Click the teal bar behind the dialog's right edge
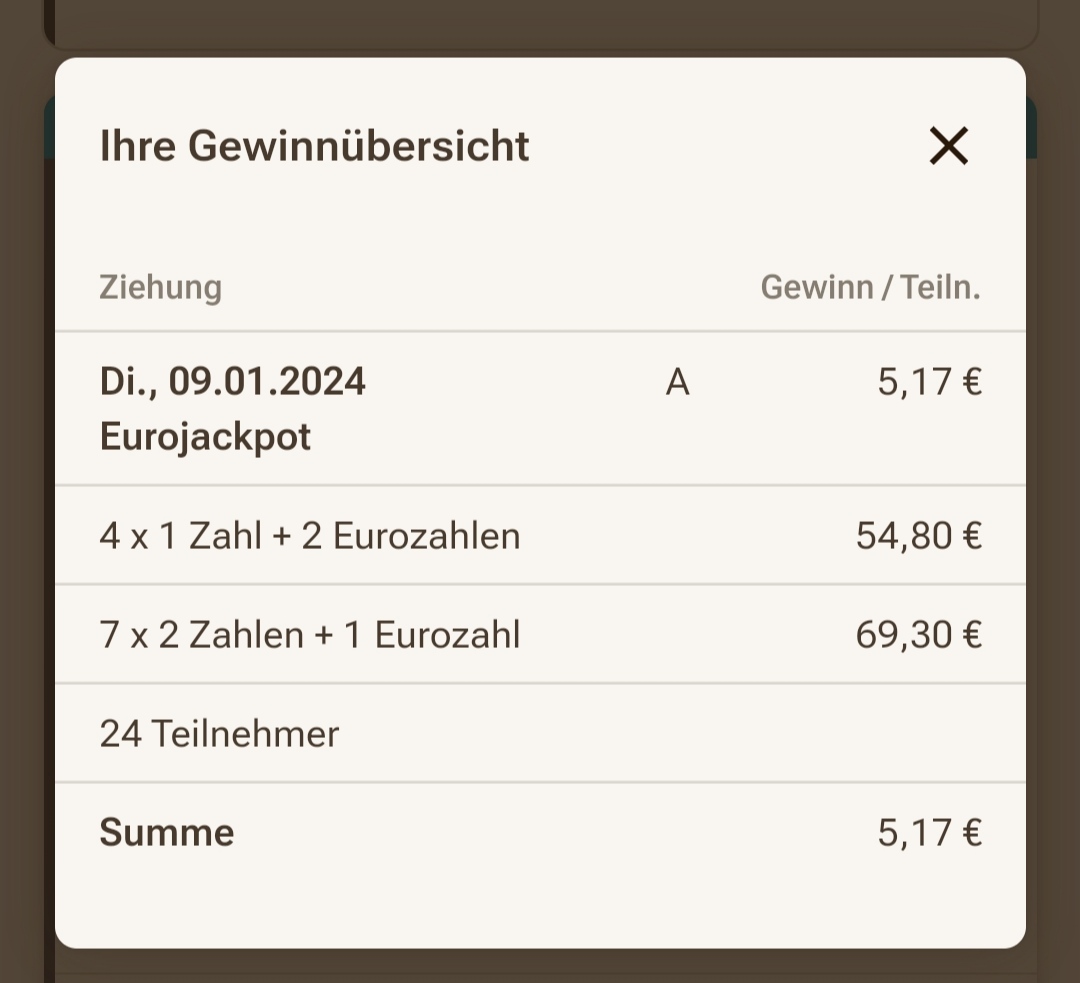 1031,127
